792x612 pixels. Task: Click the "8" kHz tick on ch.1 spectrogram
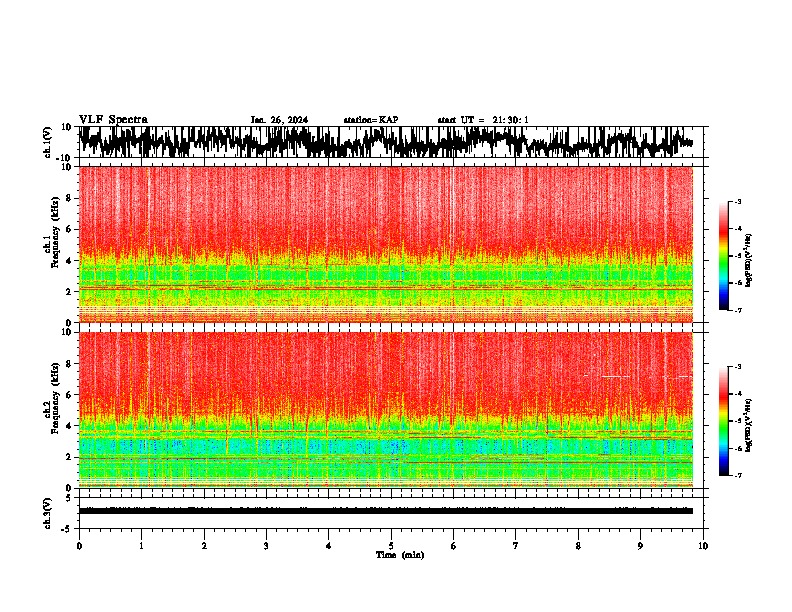coord(70,198)
